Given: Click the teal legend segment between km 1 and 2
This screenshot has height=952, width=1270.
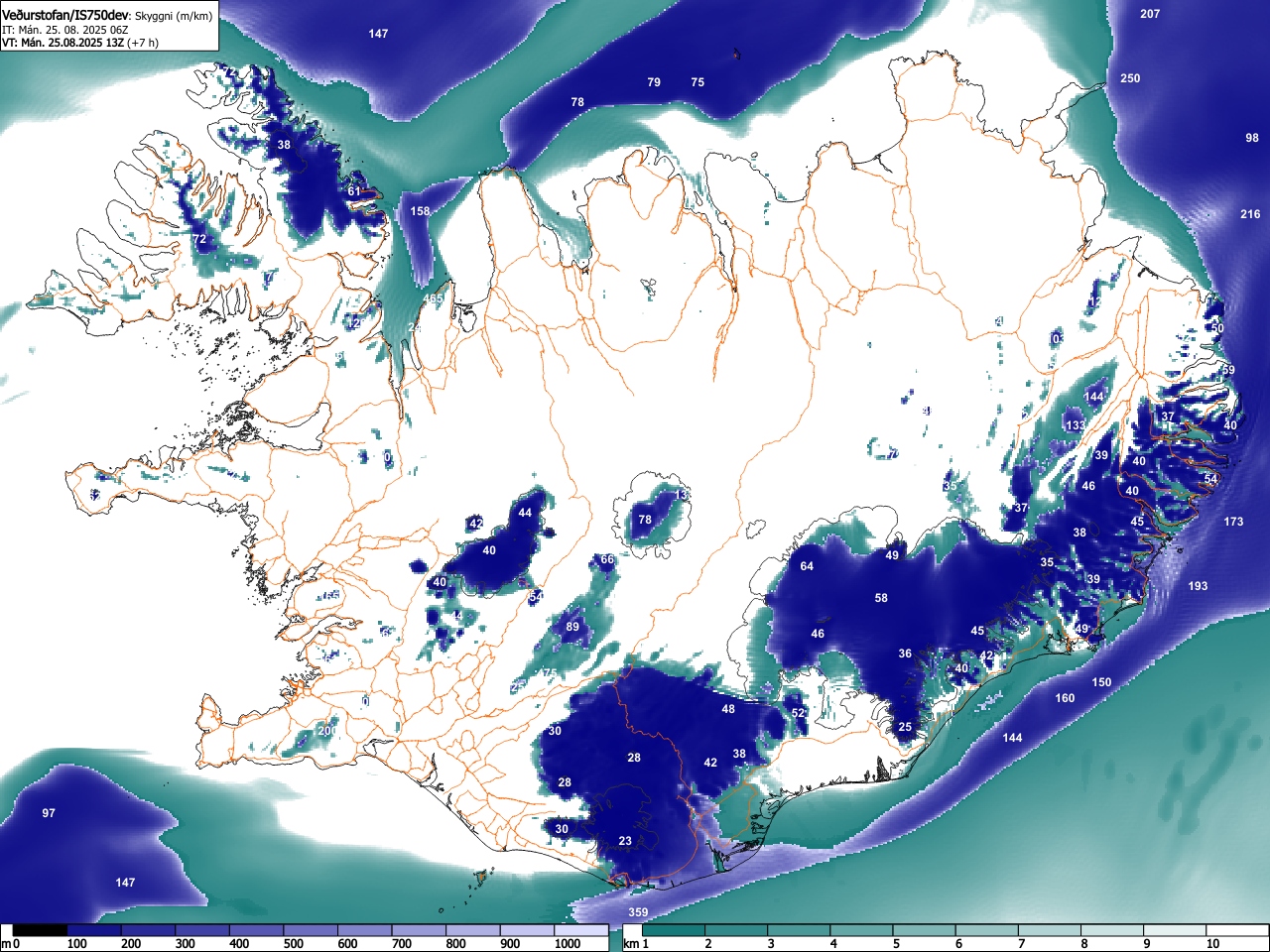Looking at the screenshot, I should click(675, 931).
